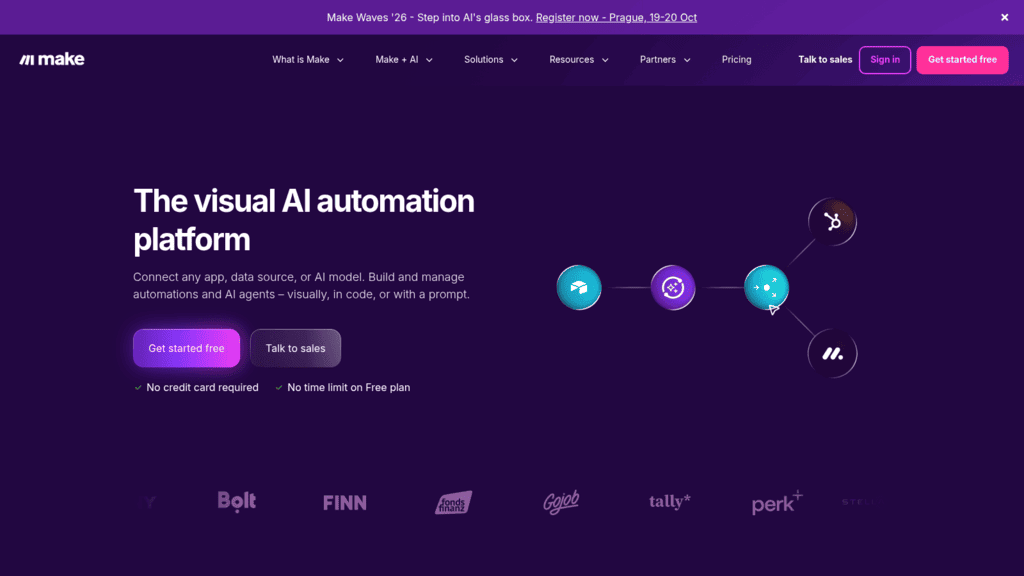The width and height of the screenshot is (1024, 576).
Task: Expand chevron beside Solutions
Action: tap(514, 60)
